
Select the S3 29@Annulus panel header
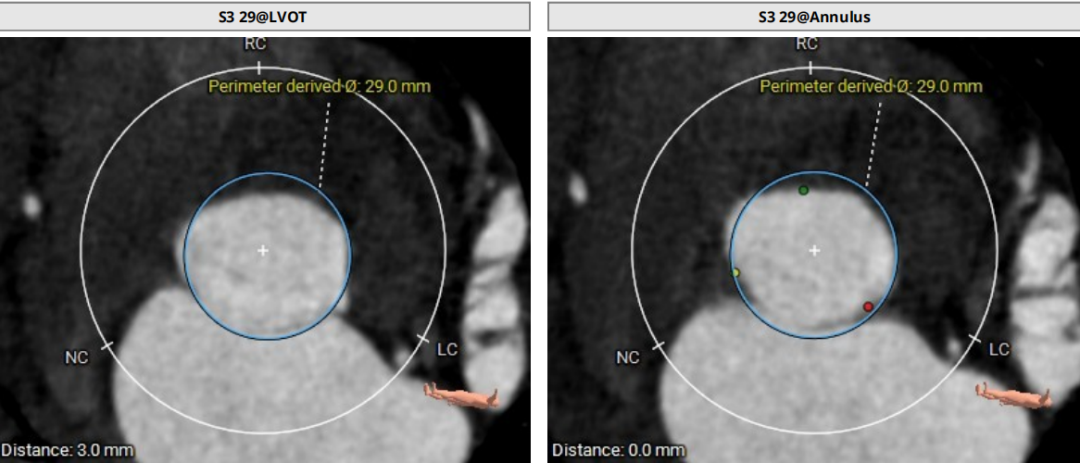[x=814, y=17]
